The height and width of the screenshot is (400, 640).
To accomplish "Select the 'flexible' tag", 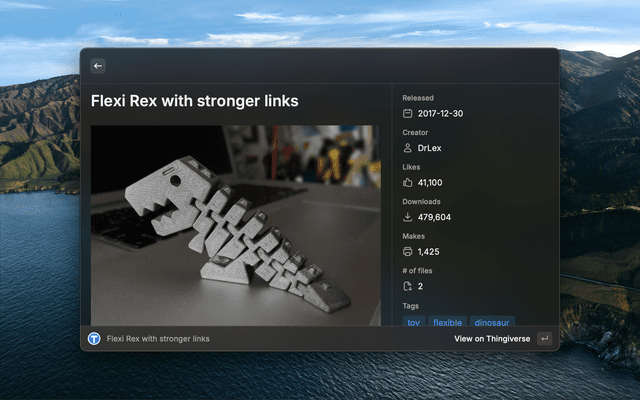I will [447, 322].
